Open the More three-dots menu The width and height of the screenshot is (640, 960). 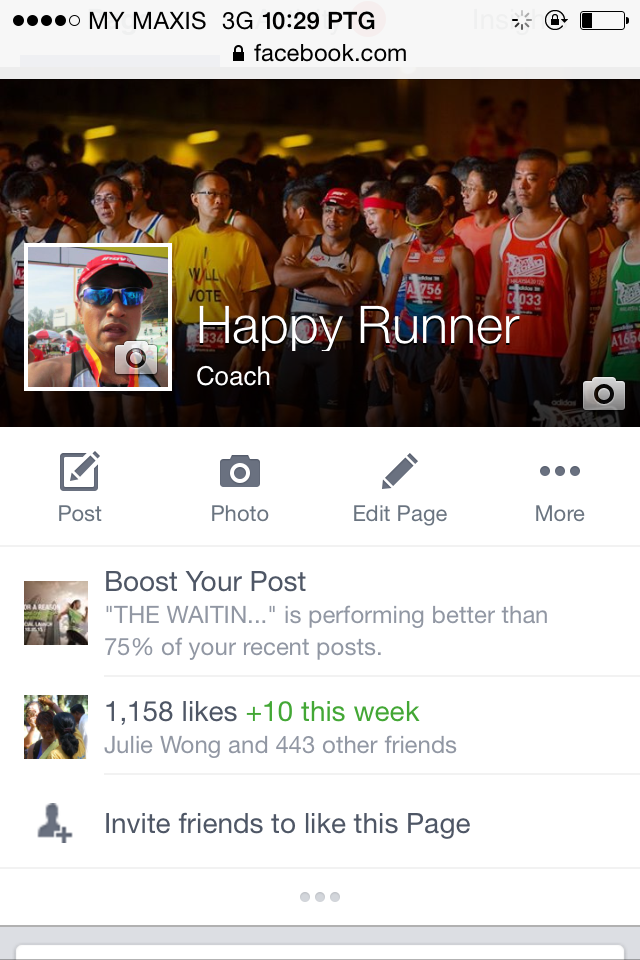[x=560, y=471]
